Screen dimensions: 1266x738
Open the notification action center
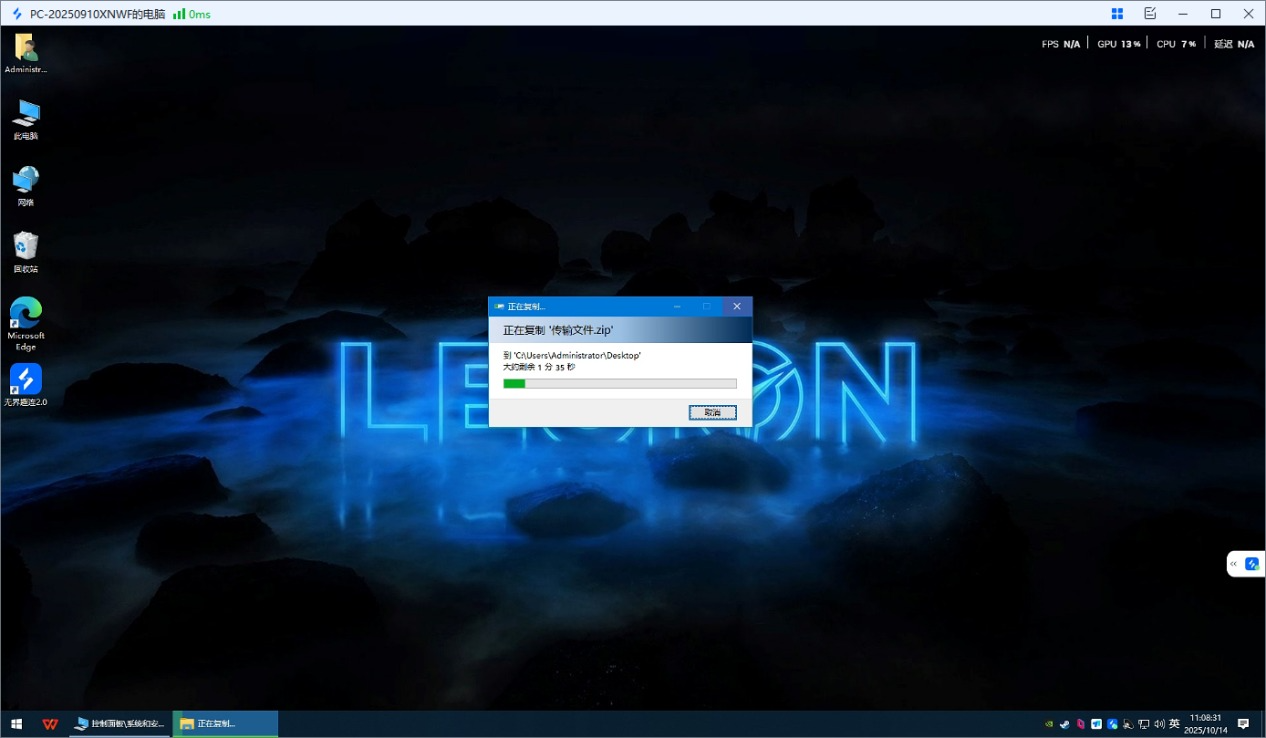pyautogui.click(x=1243, y=724)
